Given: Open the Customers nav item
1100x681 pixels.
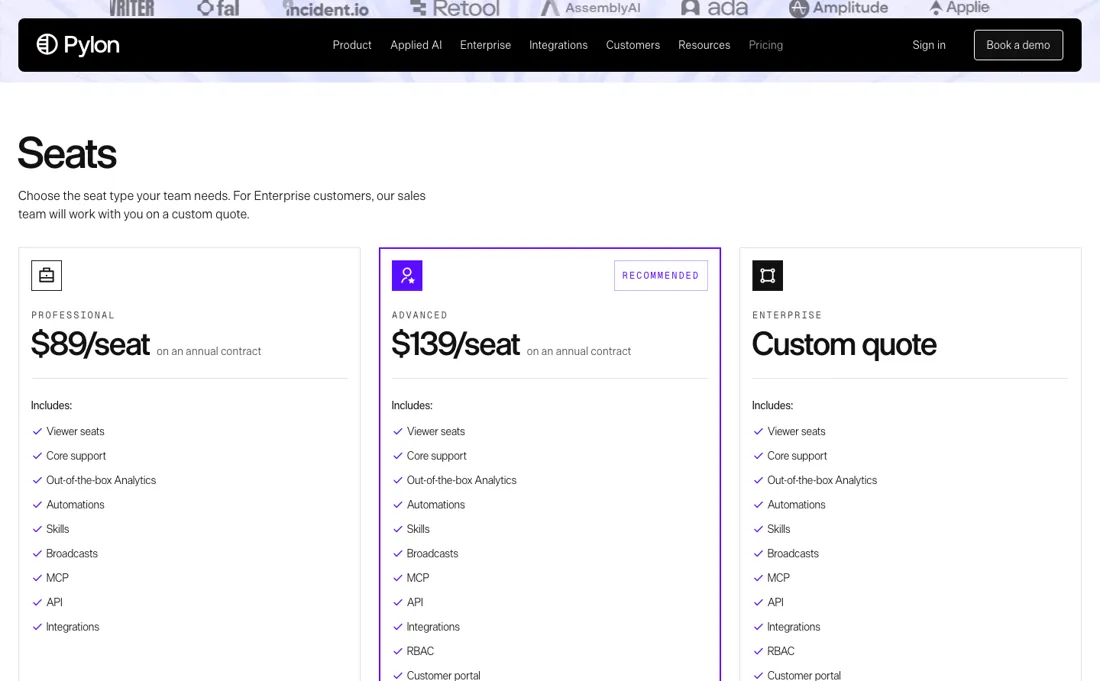Looking at the screenshot, I should [633, 45].
